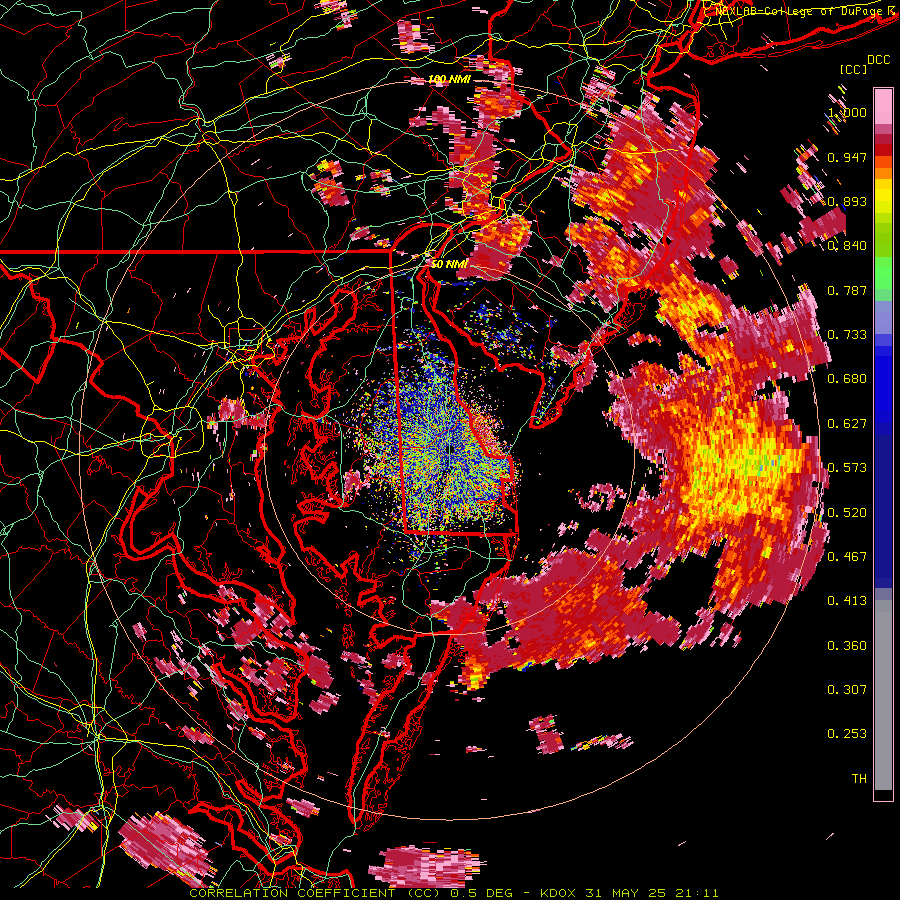The image size is (900, 900).
Task: Click the 0.787 color scale label
Action: pos(847,290)
